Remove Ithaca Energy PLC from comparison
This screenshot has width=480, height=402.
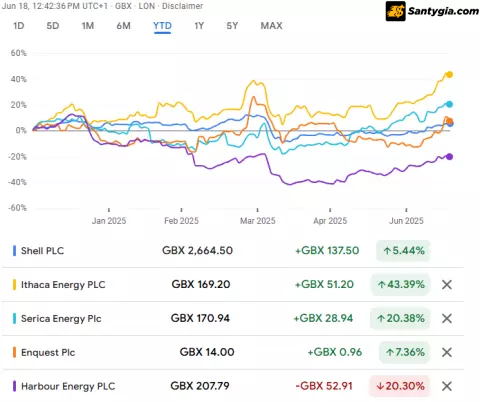(447, 285)
